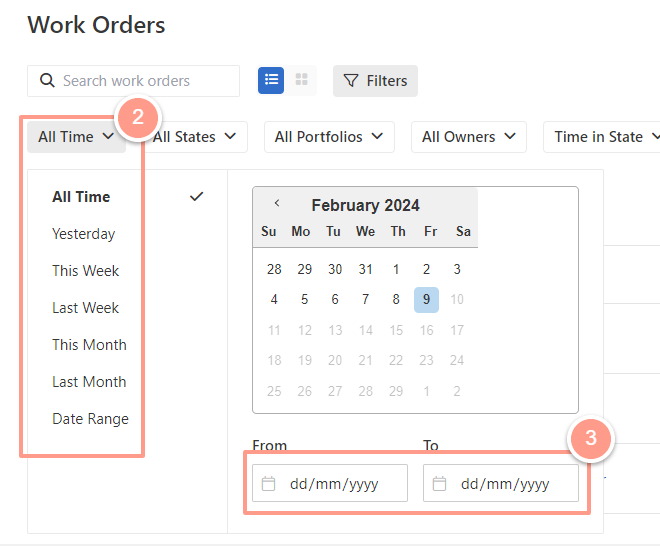
Task: Focus the Search work orders field
Action: pos(133,81)
